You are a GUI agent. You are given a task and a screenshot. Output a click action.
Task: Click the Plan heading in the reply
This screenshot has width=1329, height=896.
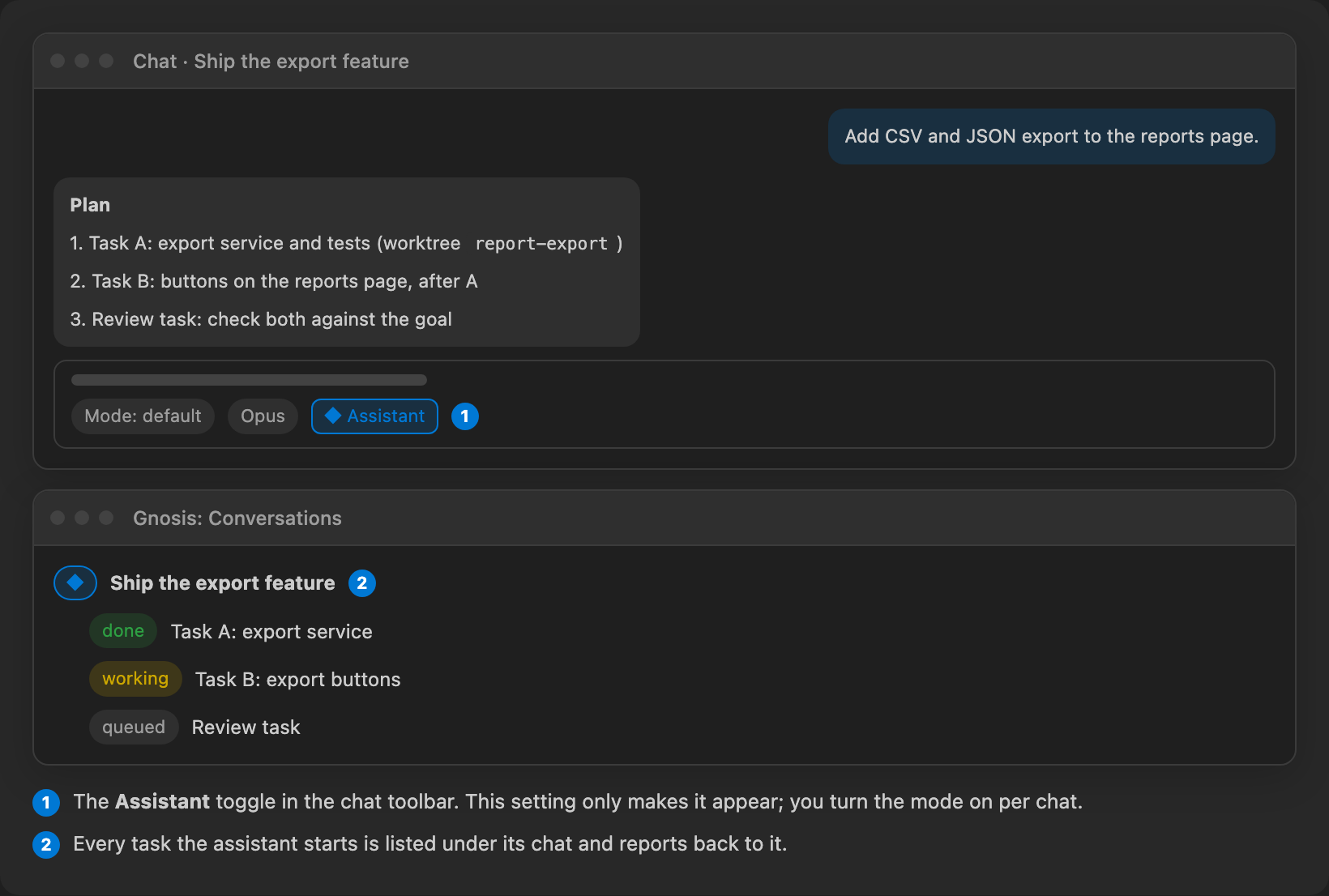click(90, 205)
